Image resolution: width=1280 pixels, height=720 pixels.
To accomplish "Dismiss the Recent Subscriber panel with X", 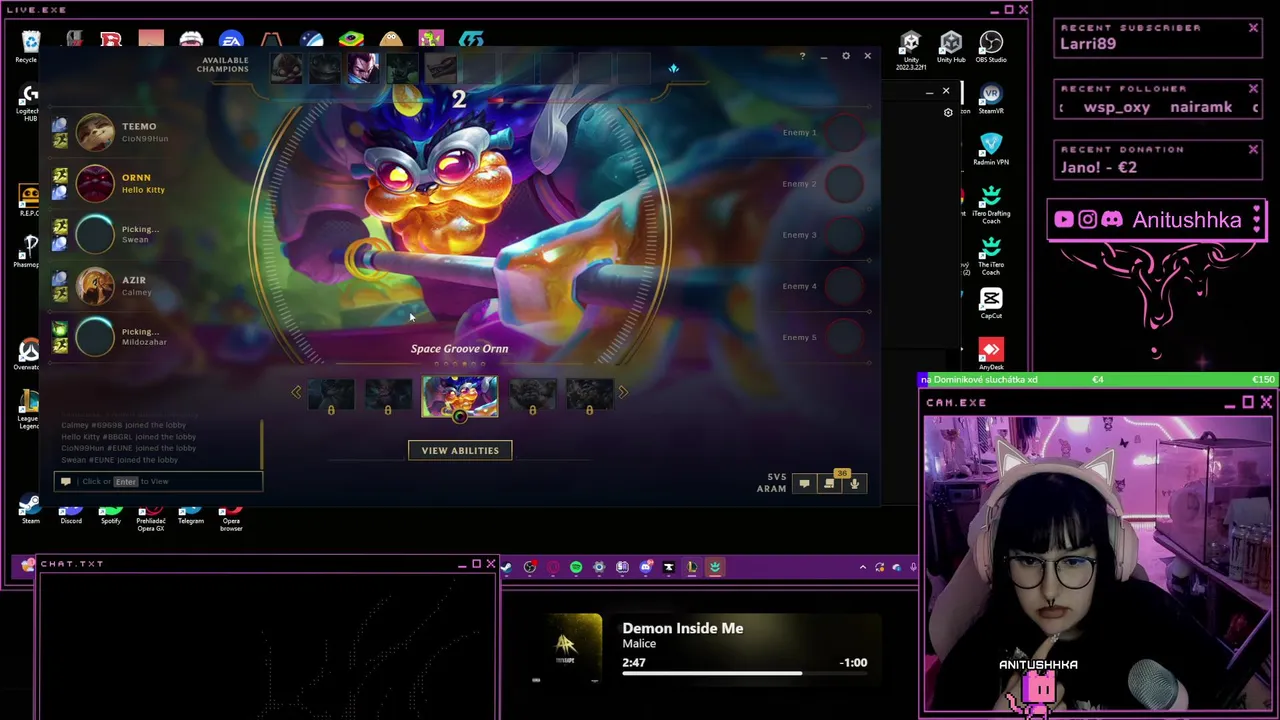I will 1253,28.
